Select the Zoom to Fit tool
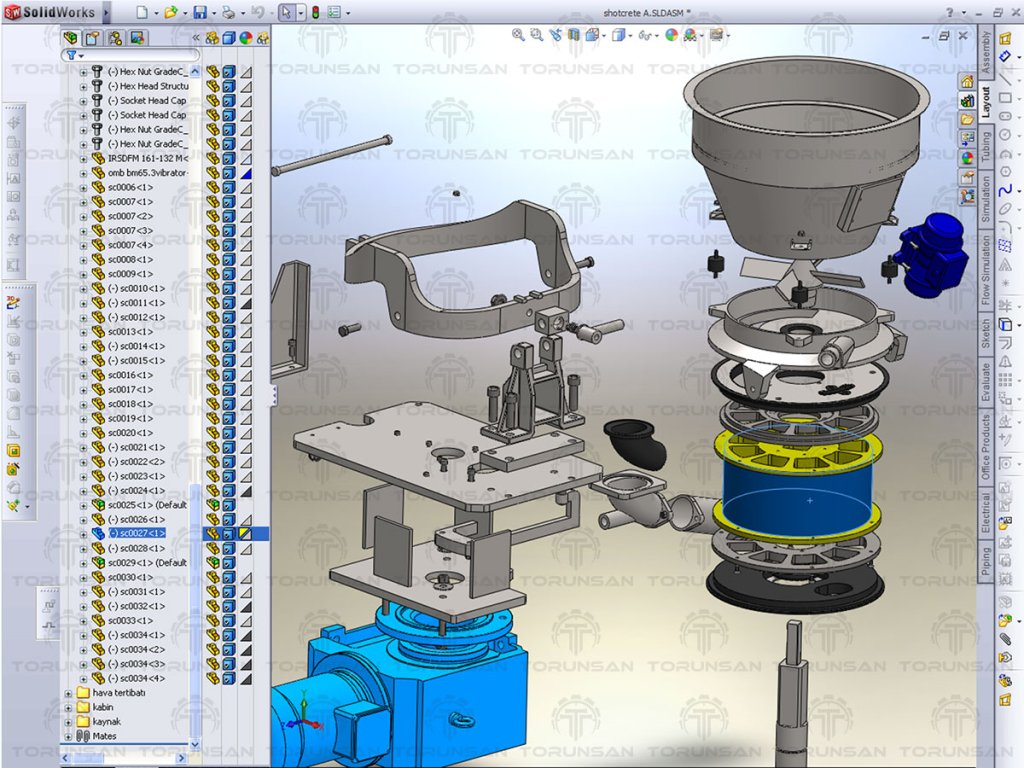The height and width of the screenshot is (768, 1024). [519, 35]
